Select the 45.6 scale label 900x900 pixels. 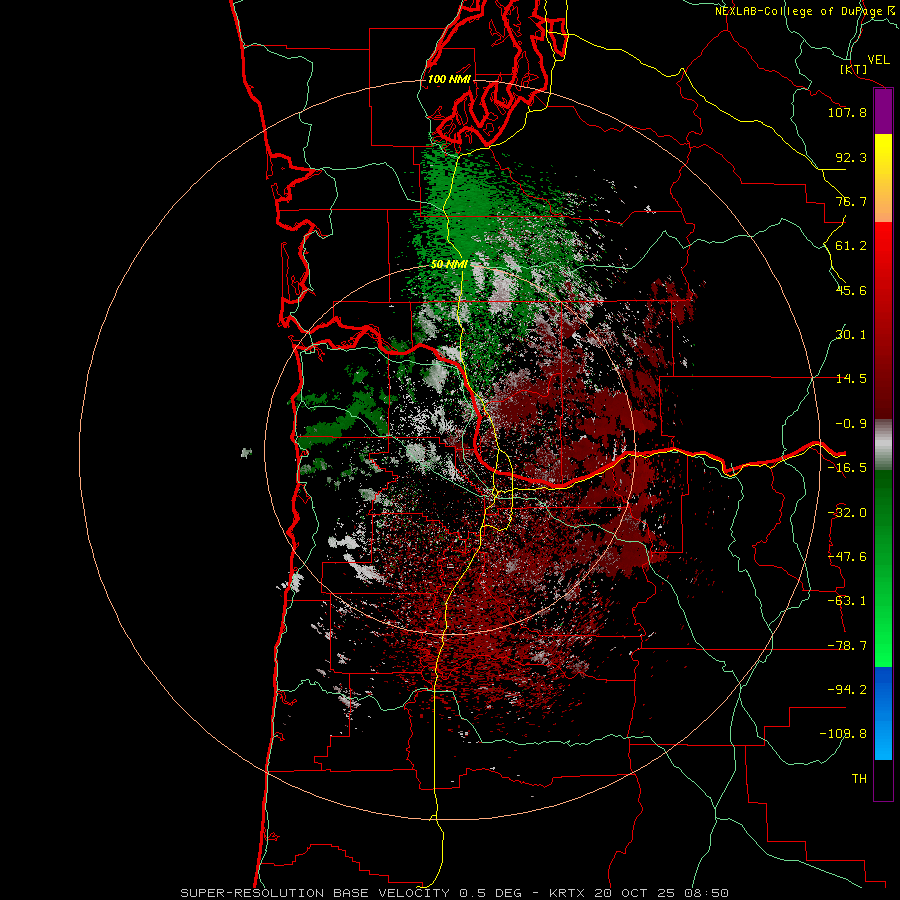coord(851,290)
